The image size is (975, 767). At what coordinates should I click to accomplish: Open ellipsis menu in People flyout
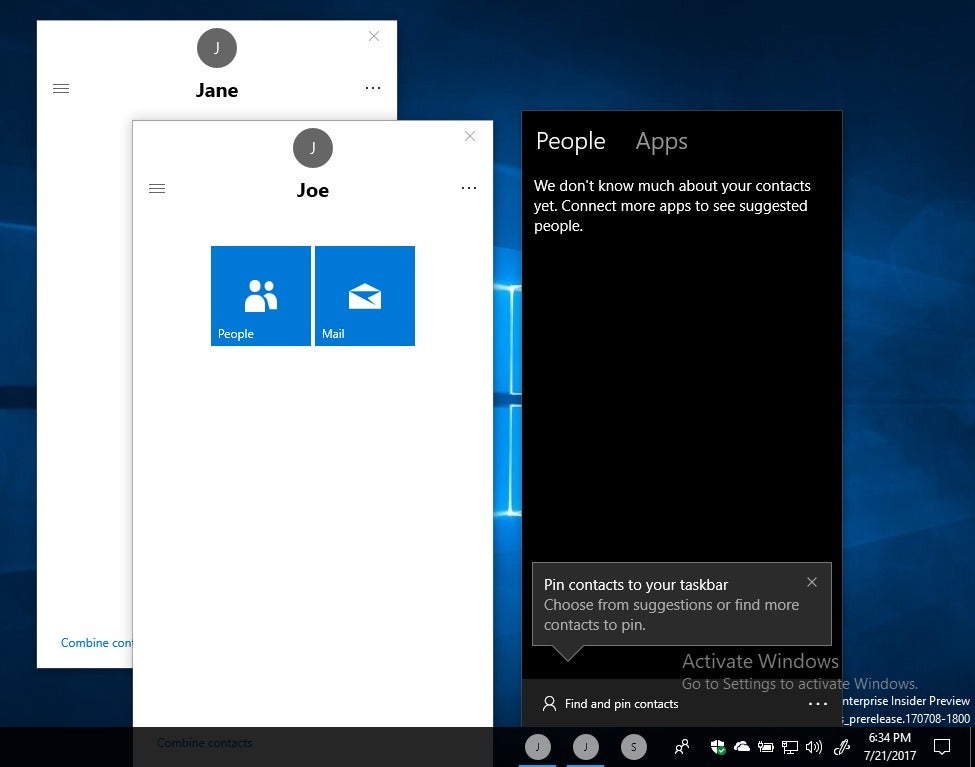pyautogui.click(x=818, y=704)
